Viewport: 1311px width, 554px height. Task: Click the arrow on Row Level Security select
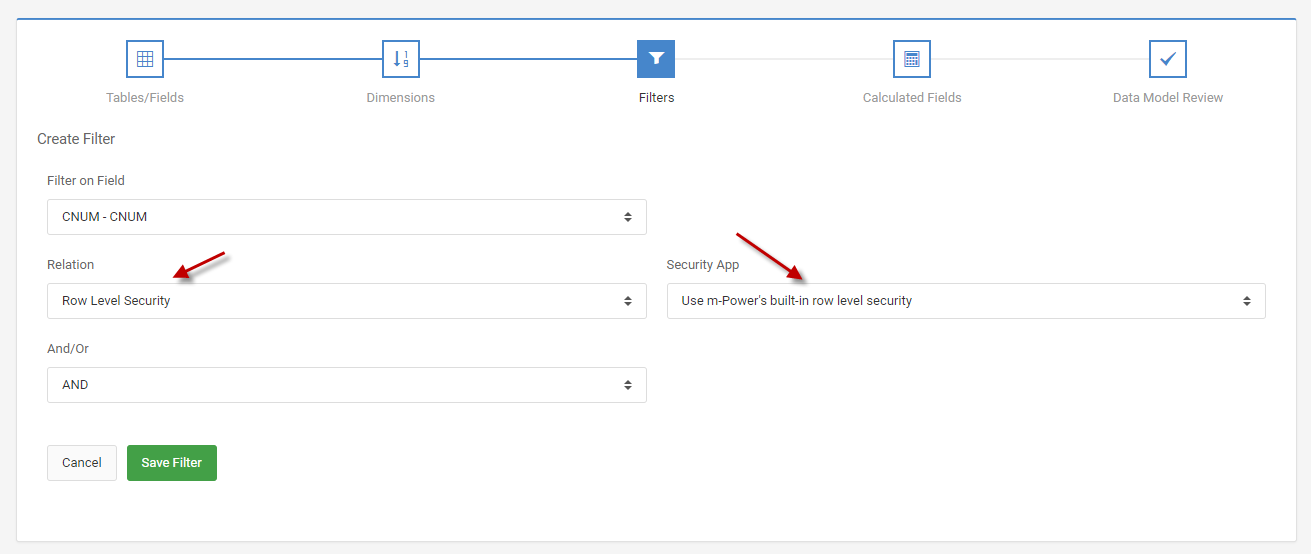tap(628, 301)
